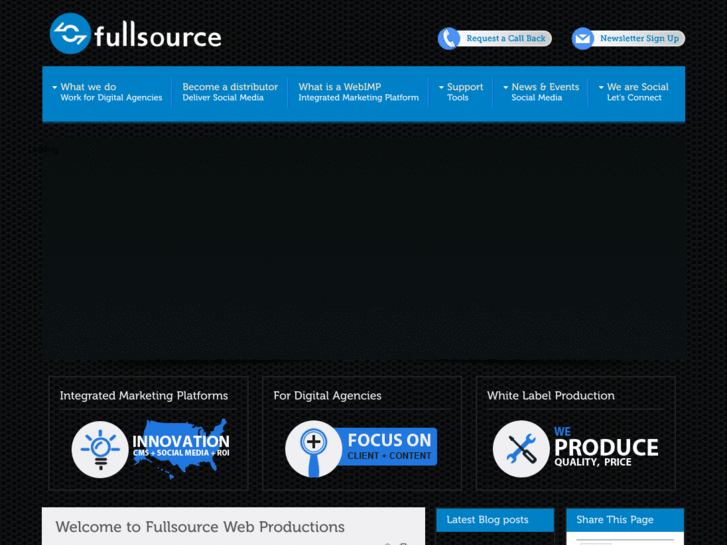This screenshot has width=727, height=545.
Task: Click the wrench and screwdriver tools icon
Action: click(x=521, y=449)
